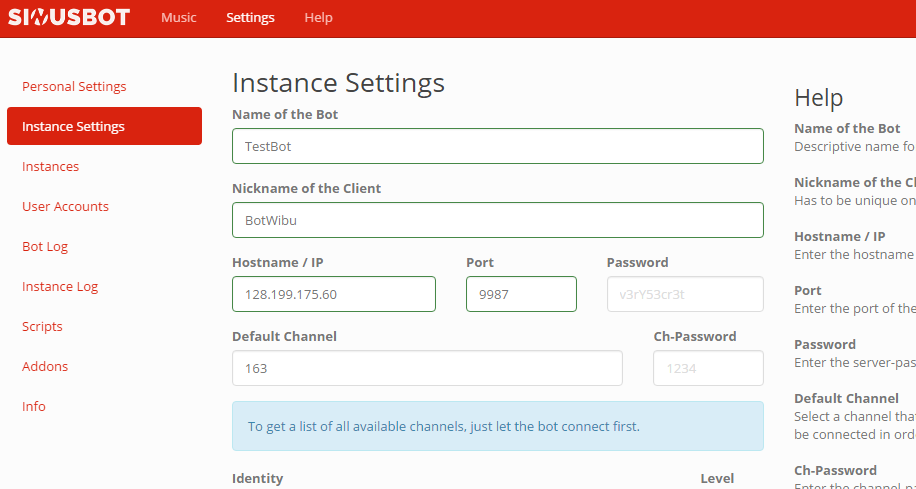Open the Help menu in top bar
Screen dimensions: 916x489
coord(318,18)
